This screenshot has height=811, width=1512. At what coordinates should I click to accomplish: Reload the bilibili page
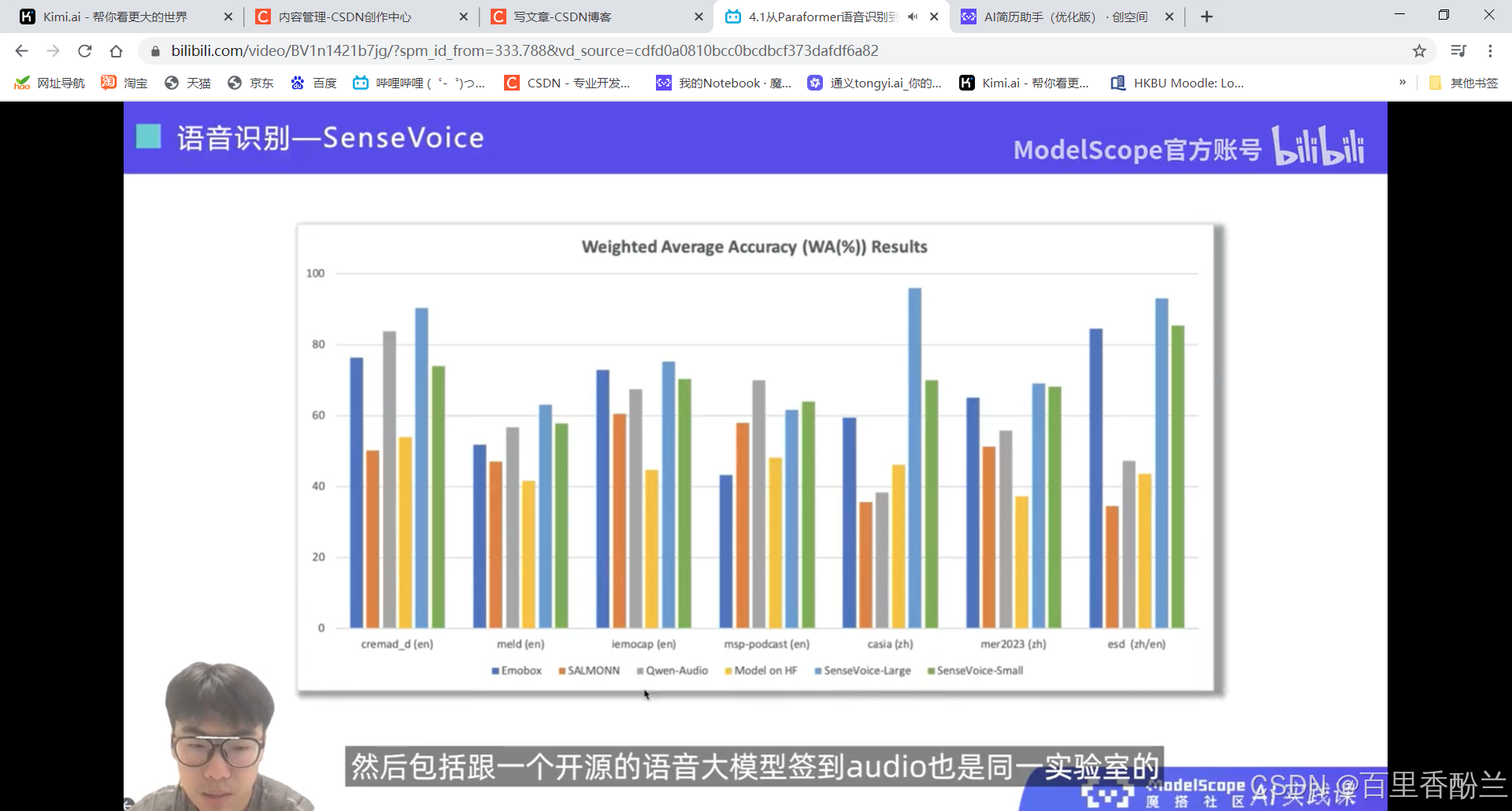click(84, 51)
